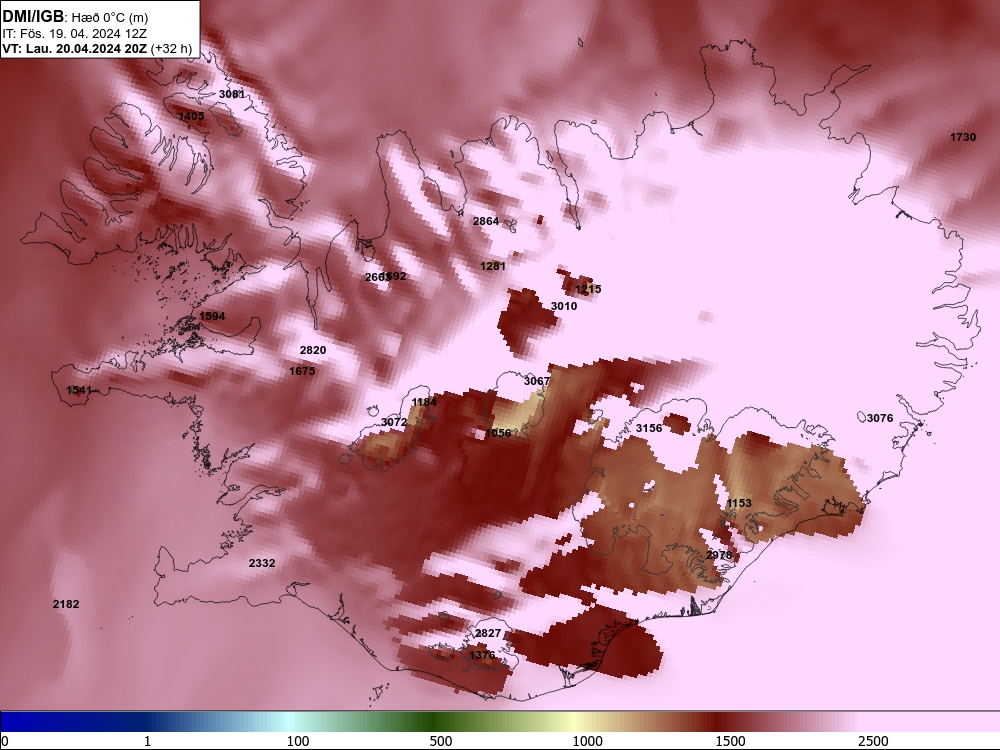
Task: Click the 3067 height value
Action: [x=537, y=381]
